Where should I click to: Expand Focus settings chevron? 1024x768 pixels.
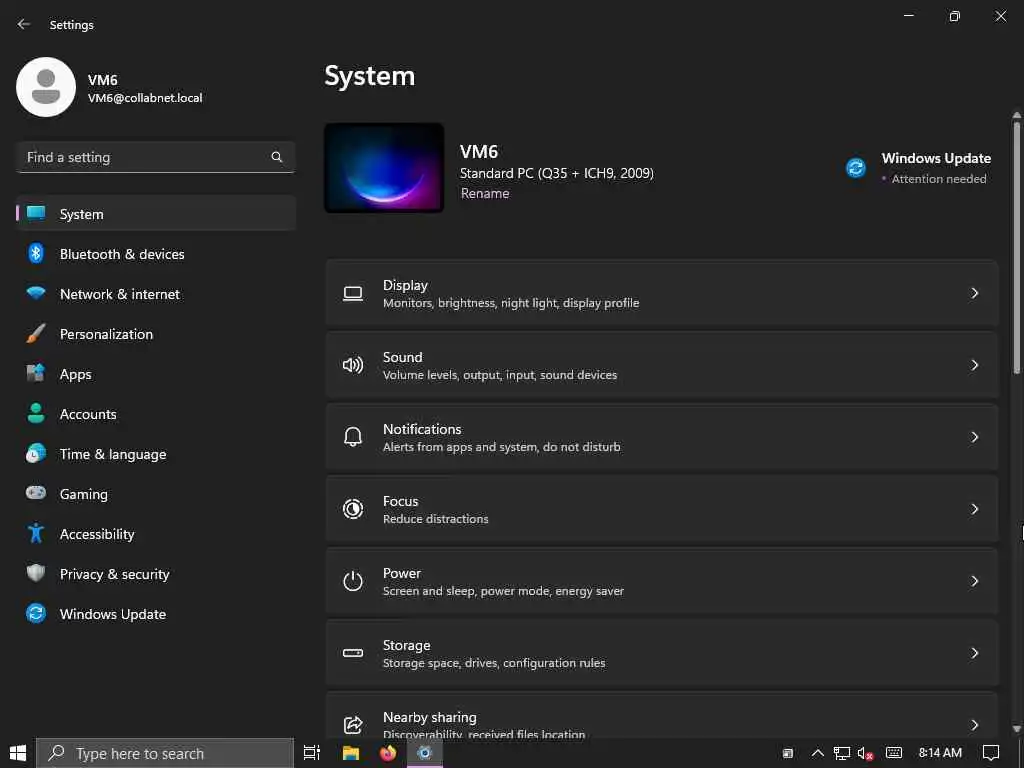tap(974, 509)
